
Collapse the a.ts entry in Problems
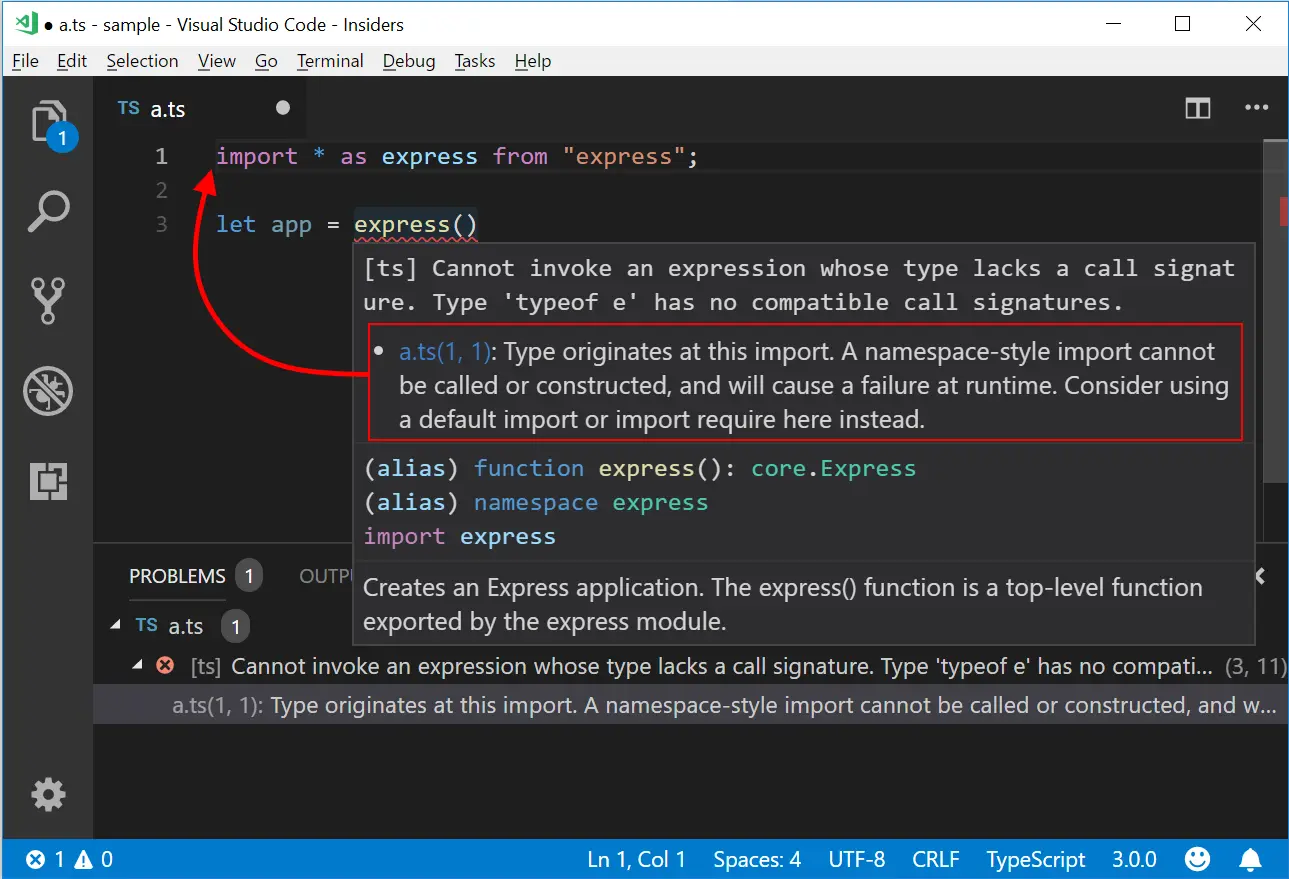point(115,625)
